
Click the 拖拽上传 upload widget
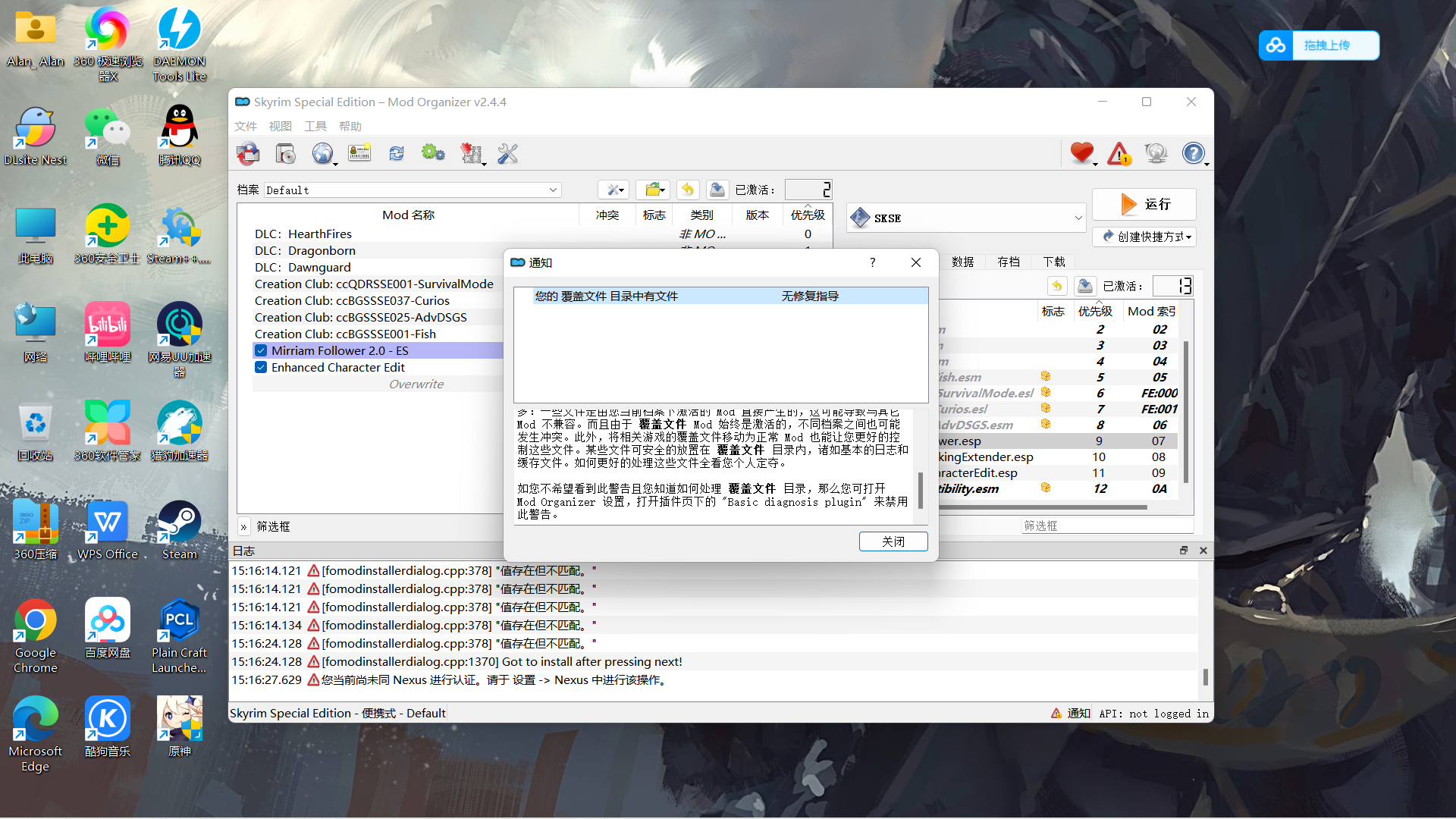tap(1319, 45)
